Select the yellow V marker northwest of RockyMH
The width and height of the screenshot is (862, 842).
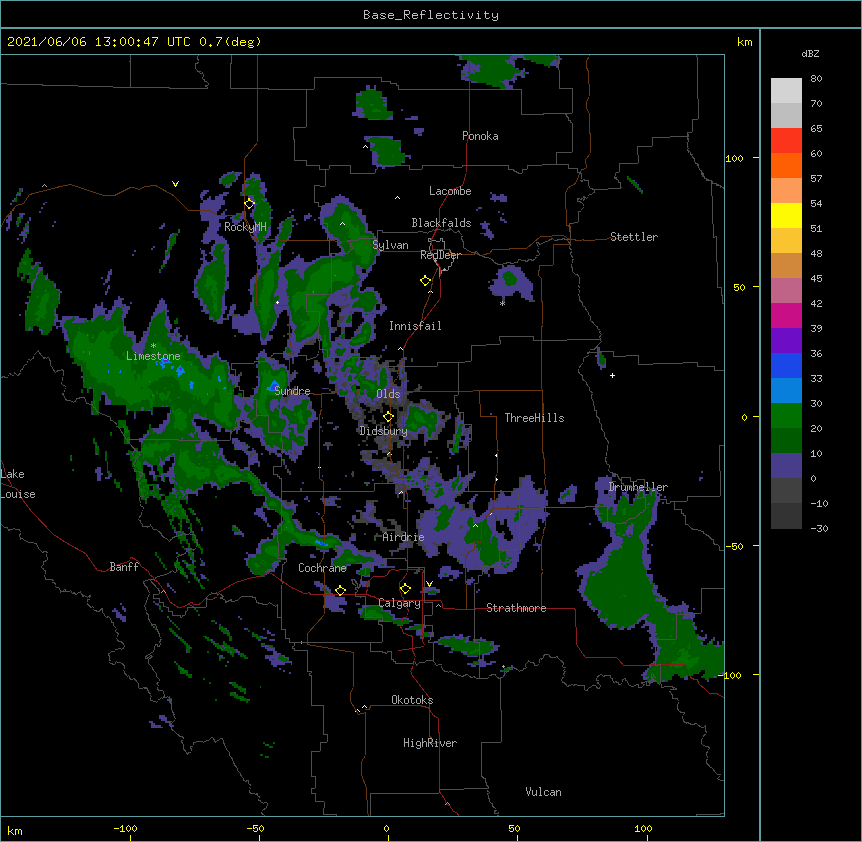coord(175,184)
